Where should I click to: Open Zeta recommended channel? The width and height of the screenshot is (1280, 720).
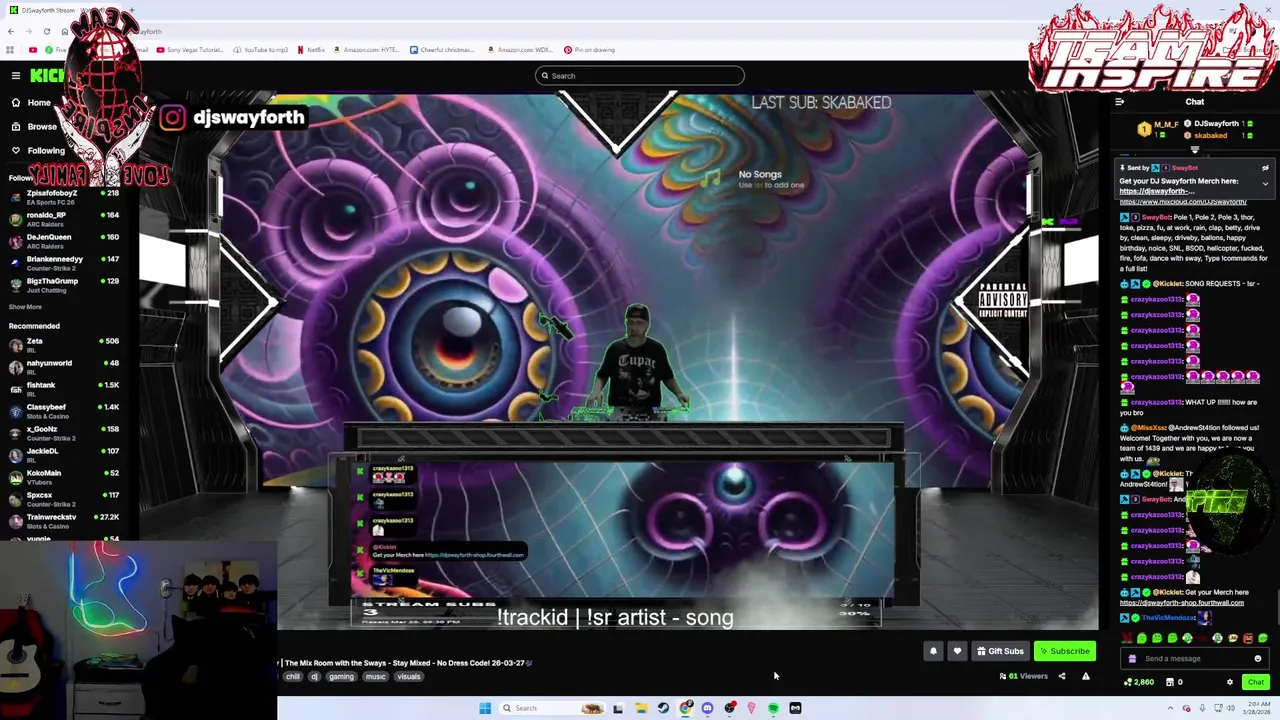[x=64, y=345]
